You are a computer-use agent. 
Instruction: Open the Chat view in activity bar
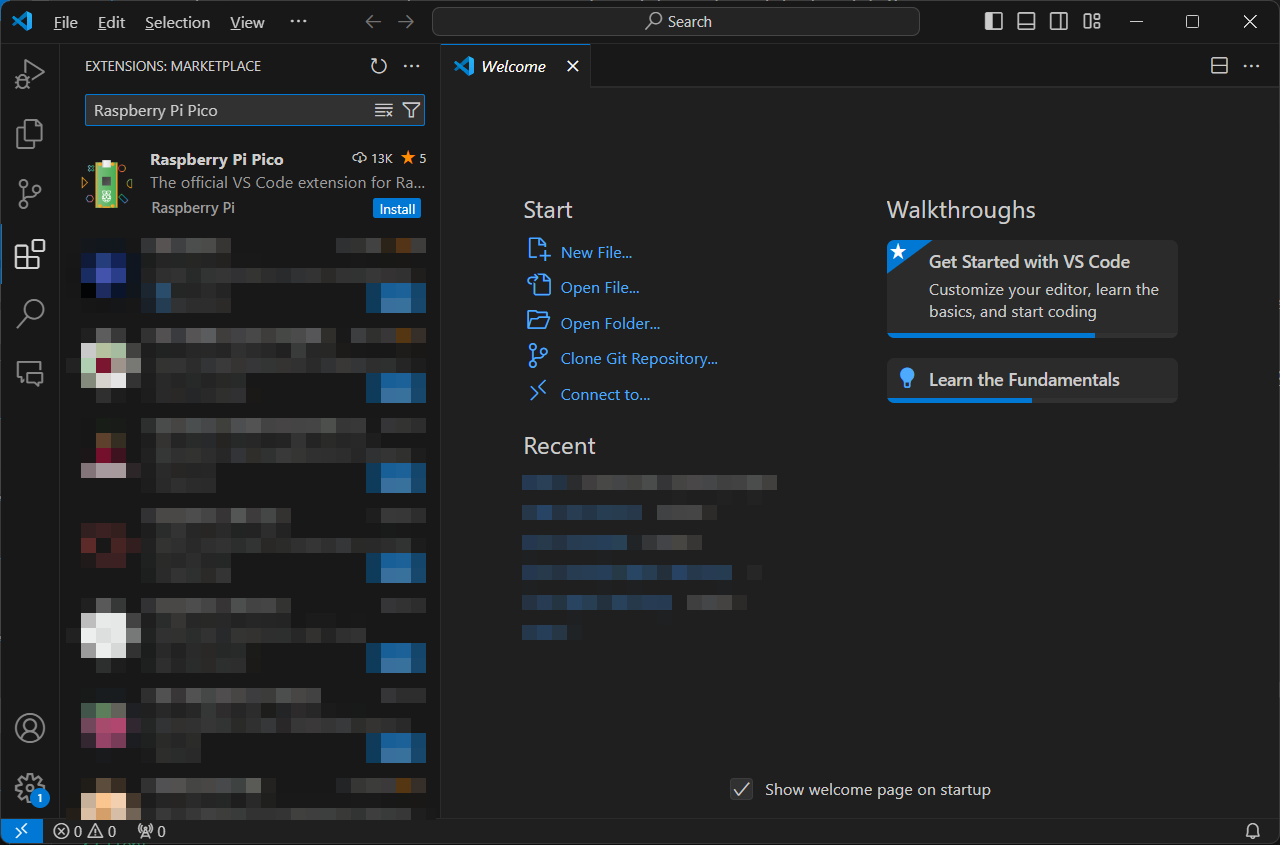point(29,374)
